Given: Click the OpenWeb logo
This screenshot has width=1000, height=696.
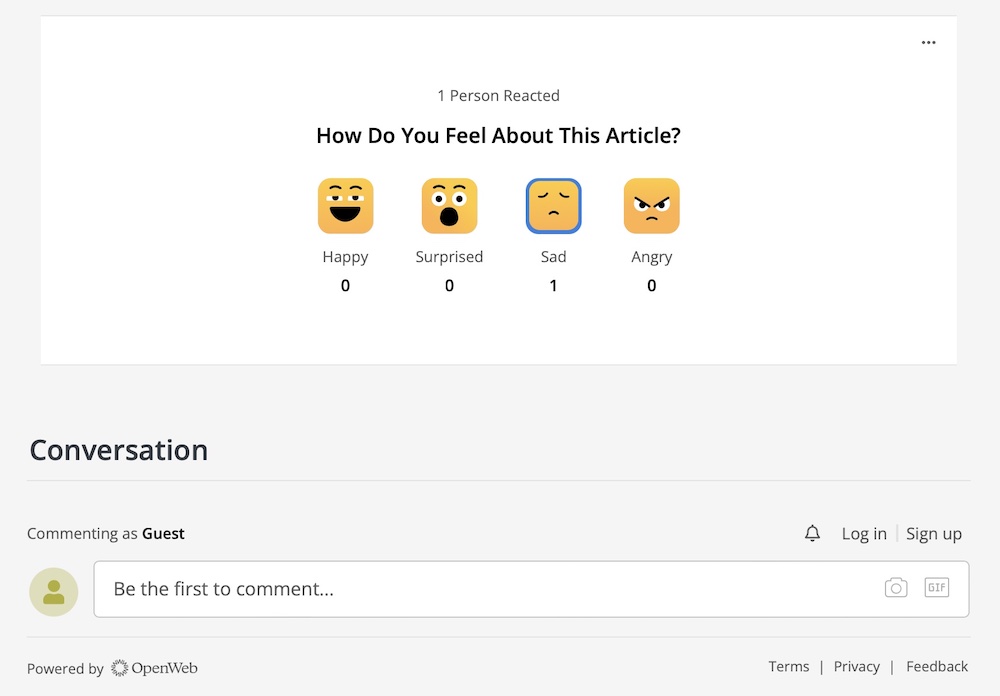Looking at the screenshot, I should (x=154, y=668).
